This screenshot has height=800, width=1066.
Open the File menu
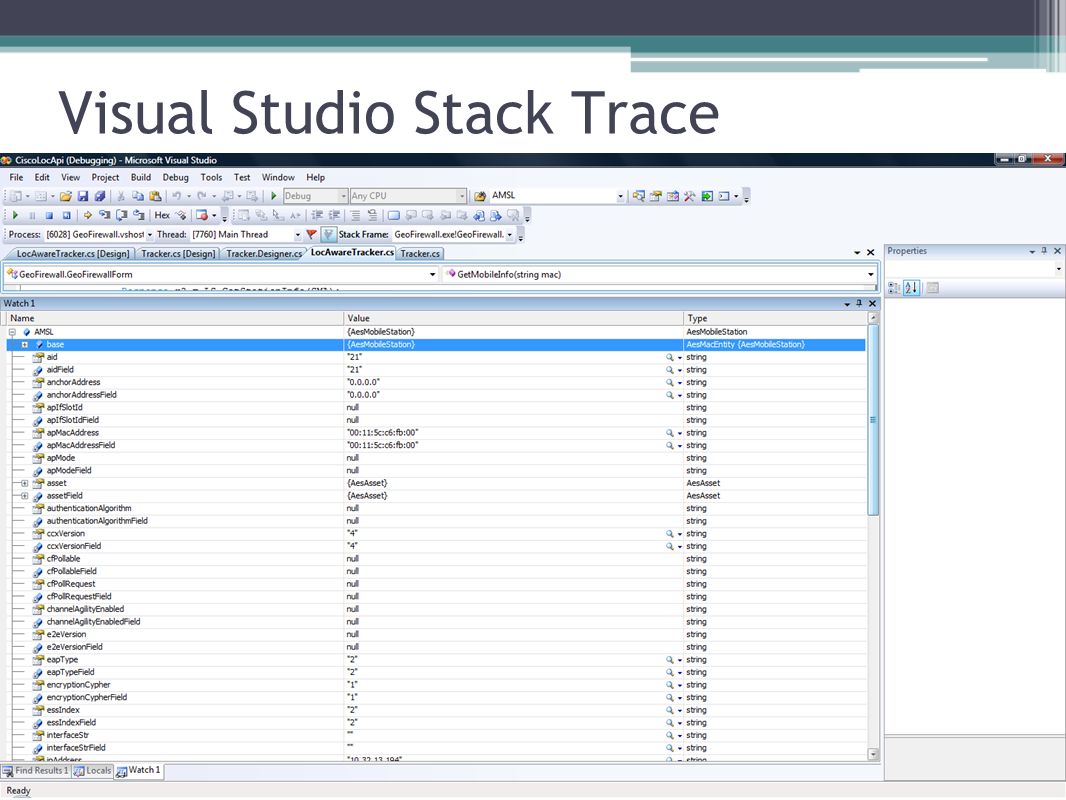(16, 177)
